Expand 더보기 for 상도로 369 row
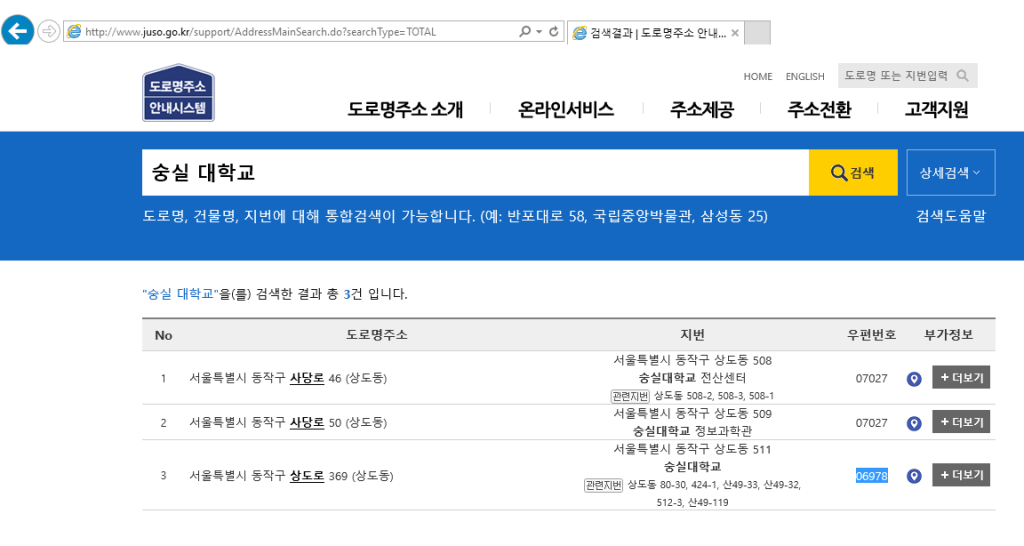The image size is (1024, 546). [x=961, y=475]
